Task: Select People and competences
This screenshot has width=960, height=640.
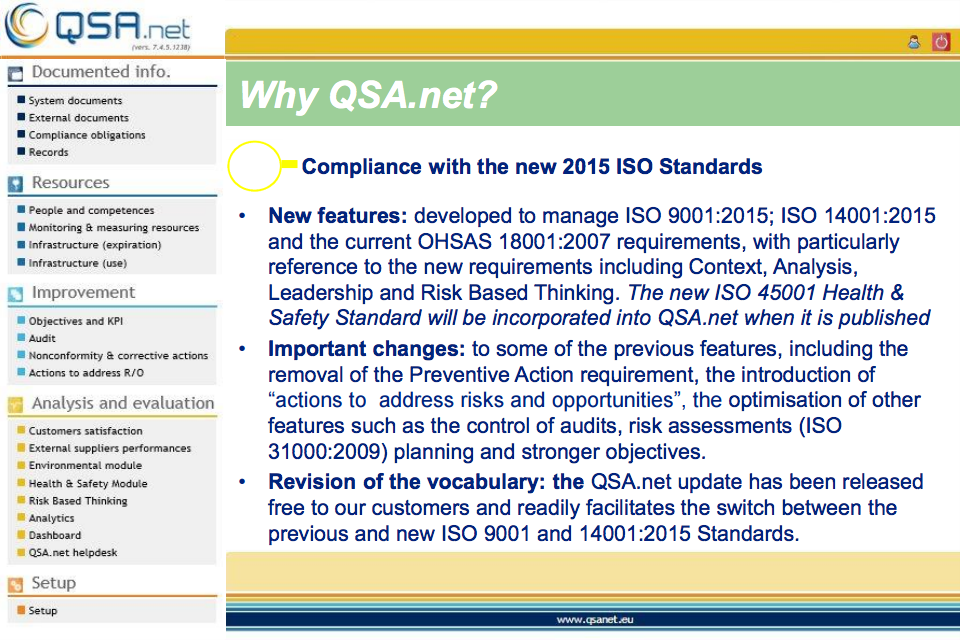Action: click(91, 210)
